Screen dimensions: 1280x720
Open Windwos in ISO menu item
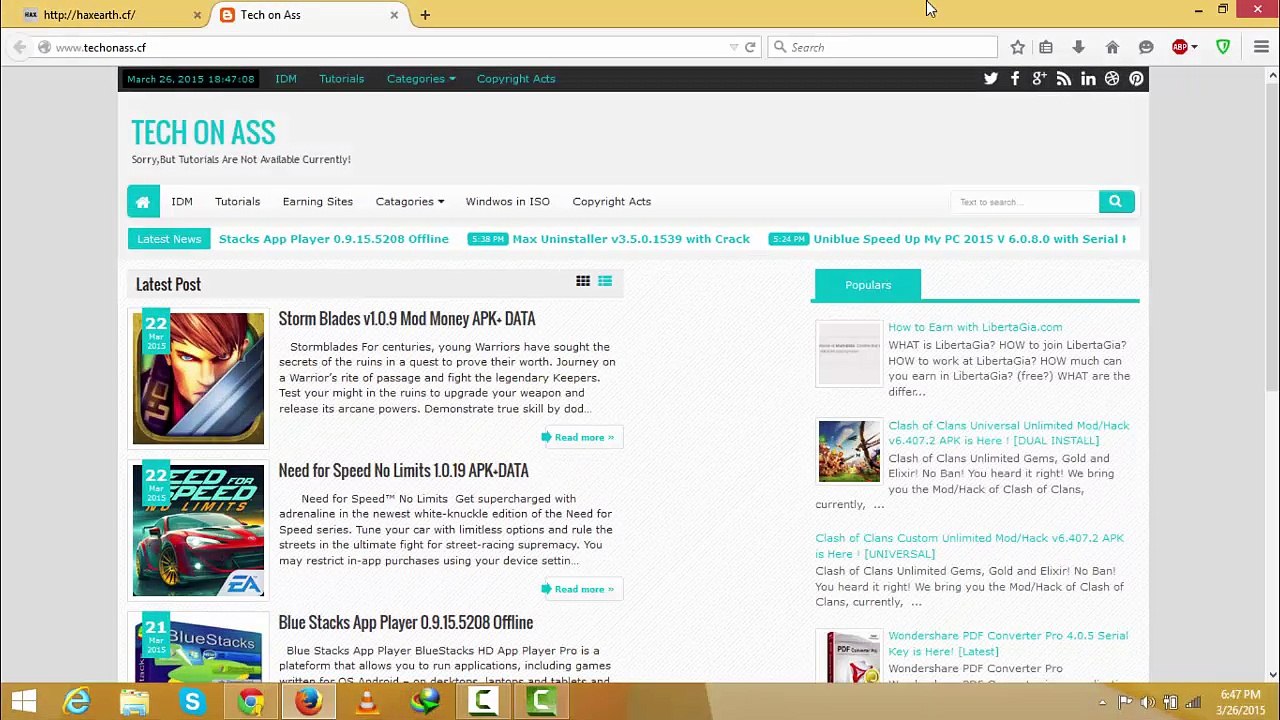[x=507, y=202]
